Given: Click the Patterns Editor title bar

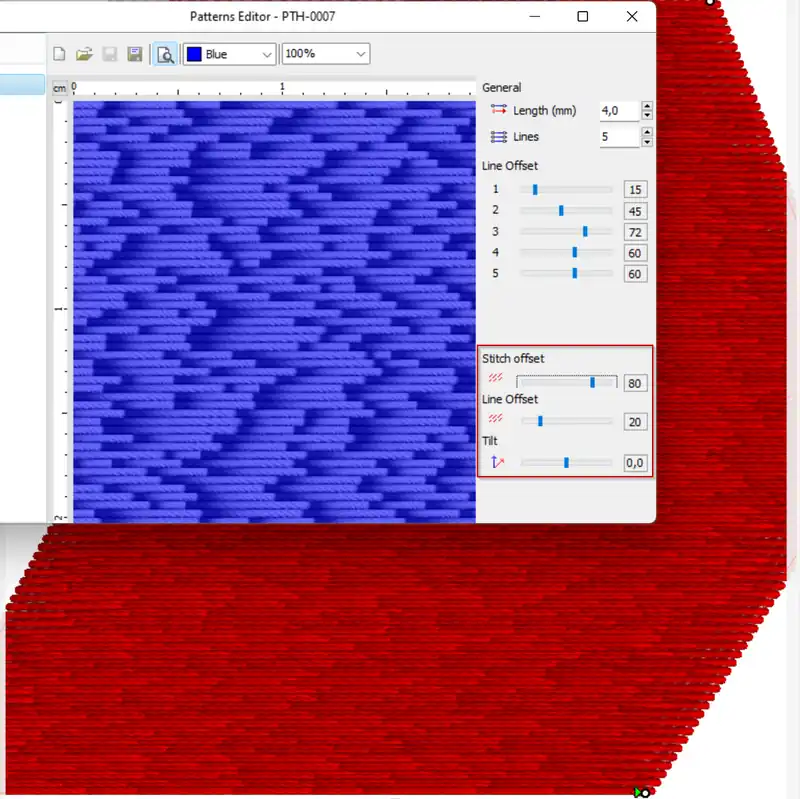Looking at the screenshot, I should pos(262,16).
